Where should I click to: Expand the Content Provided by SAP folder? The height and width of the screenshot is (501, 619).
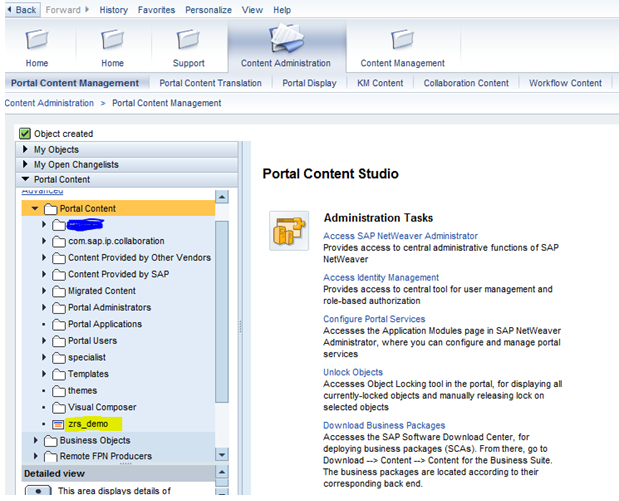coord(44,274)
